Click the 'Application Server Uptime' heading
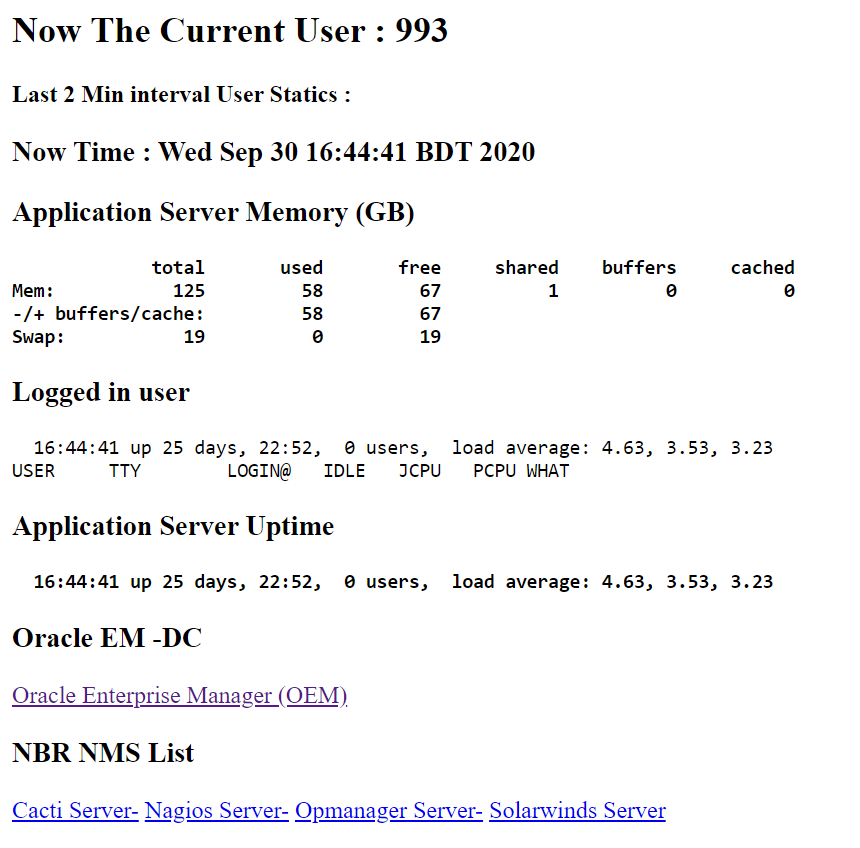 (173, 526)
